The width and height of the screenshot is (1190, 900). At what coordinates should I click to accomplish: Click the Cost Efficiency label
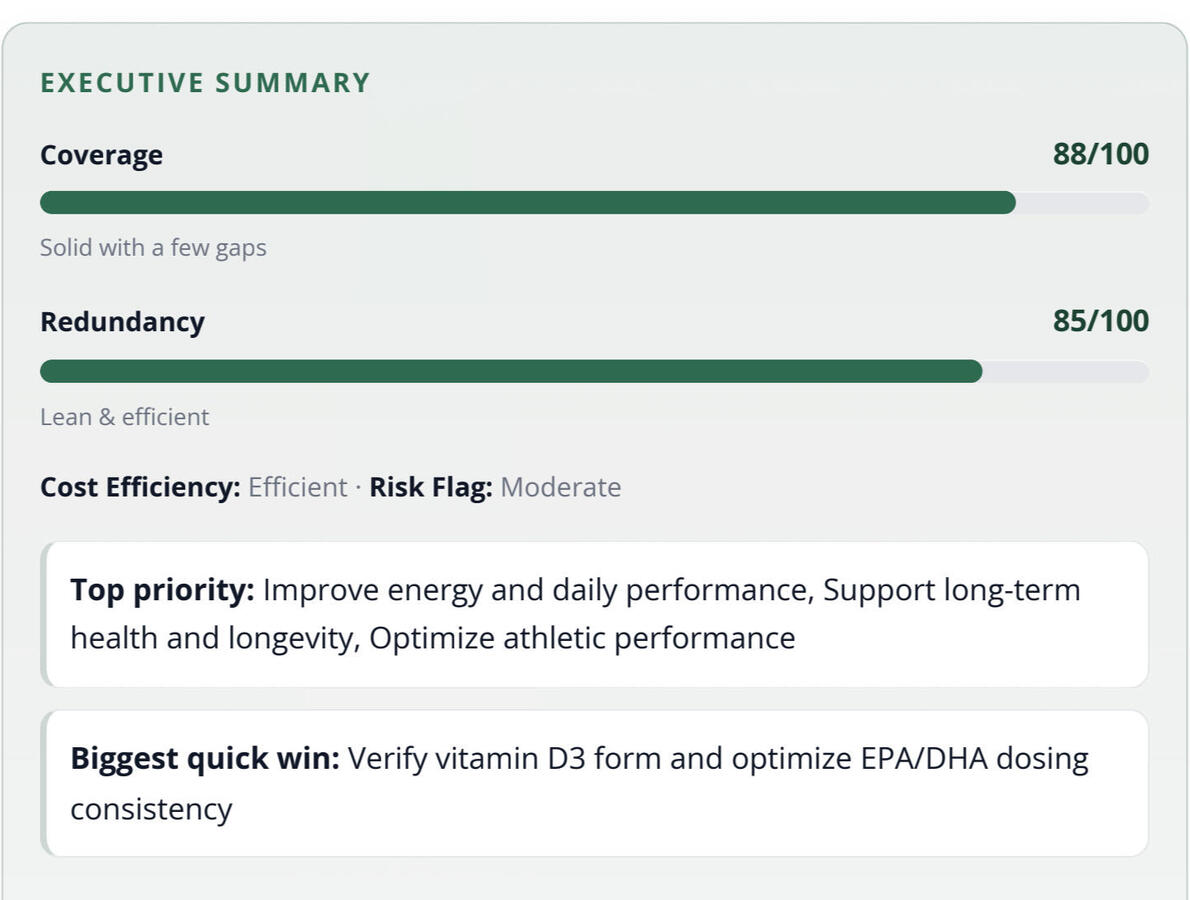pyautogui.click(x=140, y=487)
